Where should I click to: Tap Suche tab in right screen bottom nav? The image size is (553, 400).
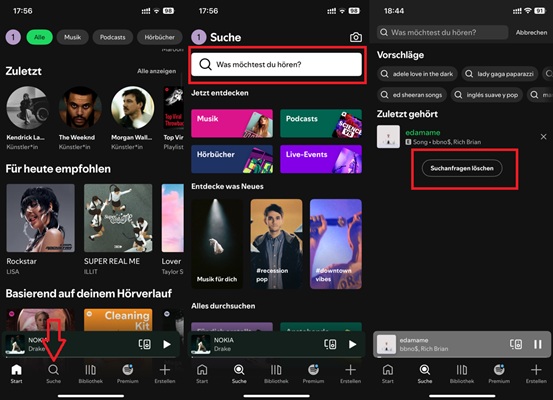point(425,374)
